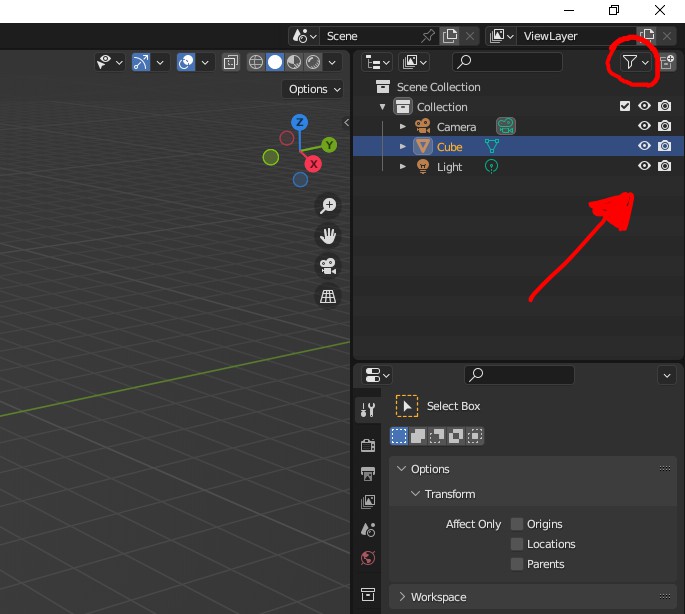Open gizmo settings dropdown arrow
This screenshot has width=685, height=614.
coord(160,62)
